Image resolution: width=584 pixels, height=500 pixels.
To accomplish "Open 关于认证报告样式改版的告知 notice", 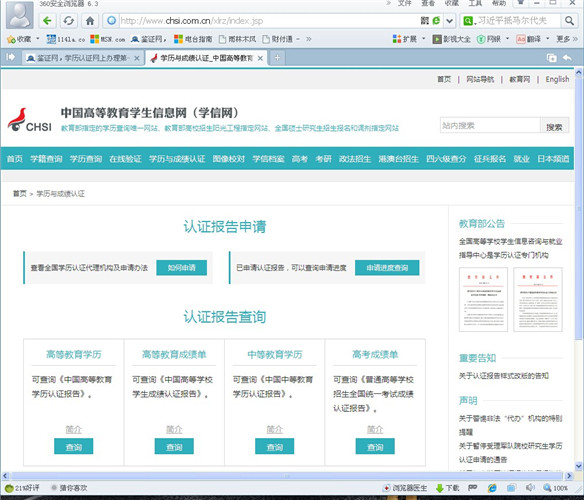I will click(504, 376).
